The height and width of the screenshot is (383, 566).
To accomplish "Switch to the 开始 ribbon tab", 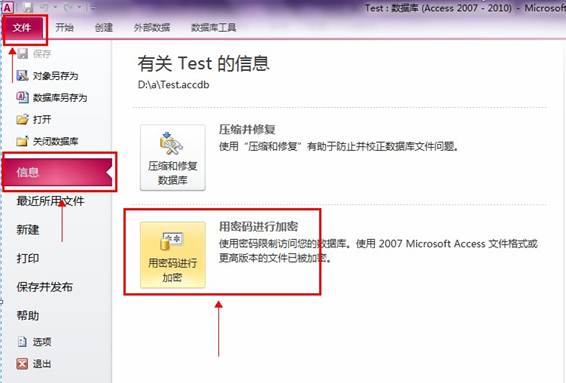I will click(x=65, y=27).
